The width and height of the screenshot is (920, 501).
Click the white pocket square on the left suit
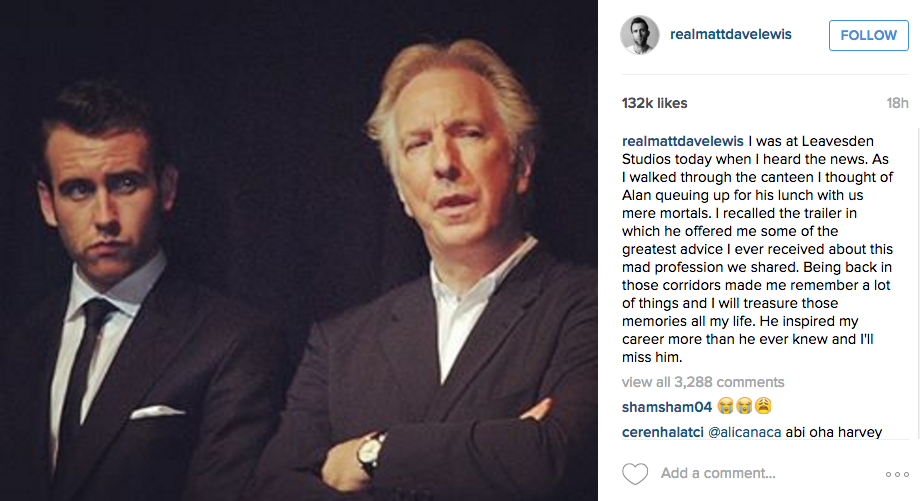point(158,411)
